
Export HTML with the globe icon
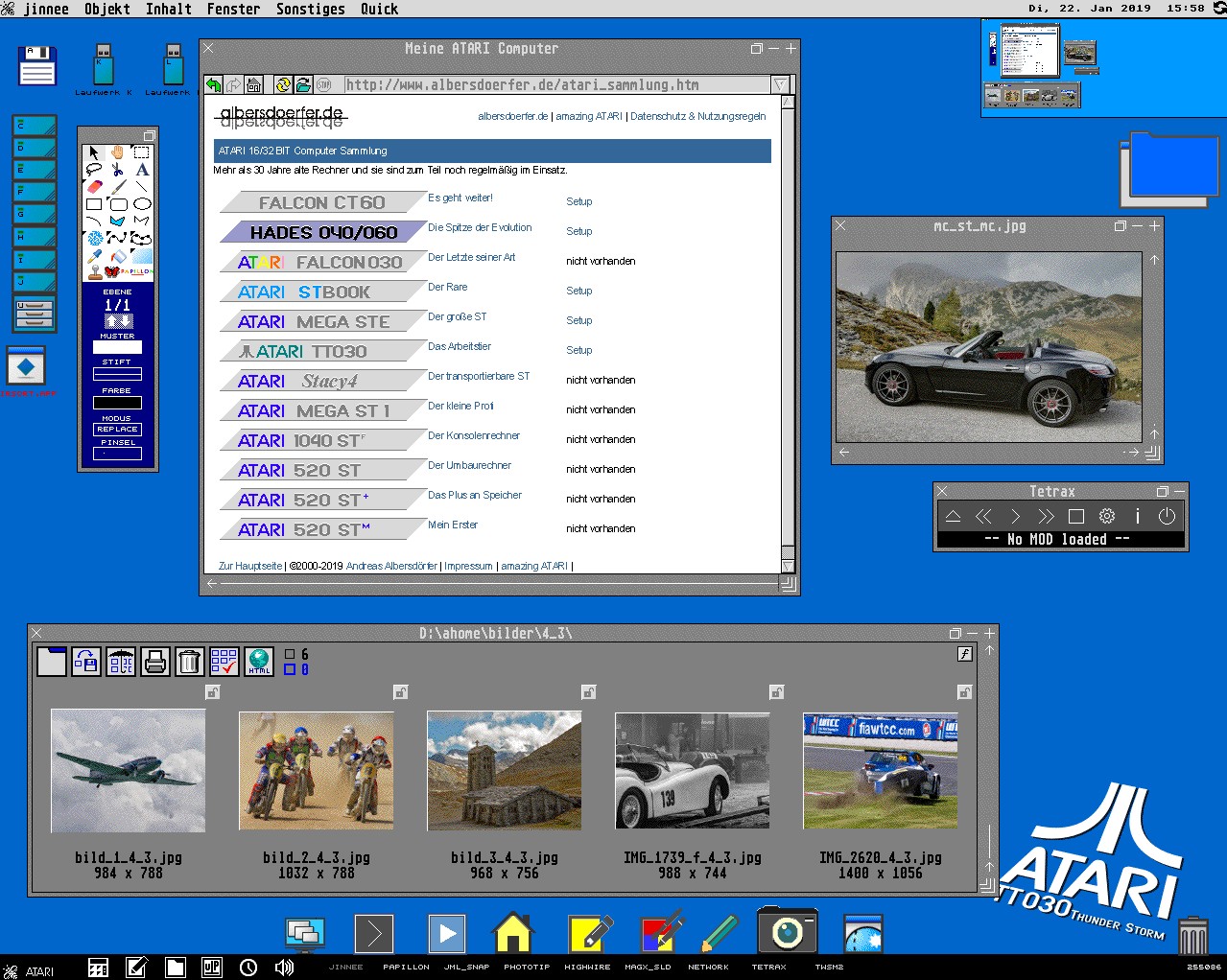coord(259,661)
